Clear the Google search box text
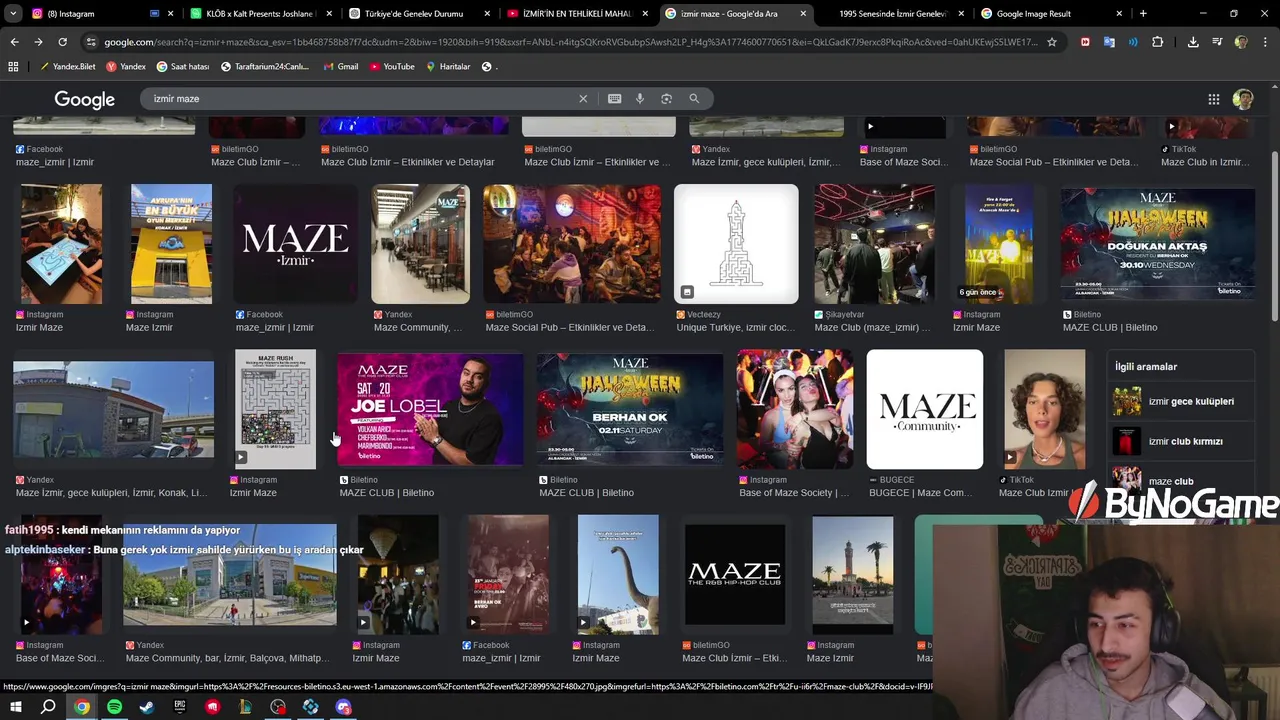 click(x=583, y=98)
